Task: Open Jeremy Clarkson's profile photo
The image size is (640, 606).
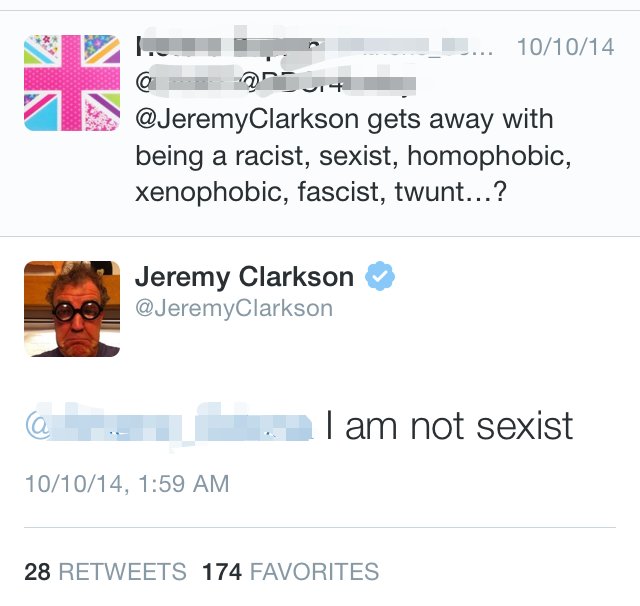Action: (x=72, y=308)
